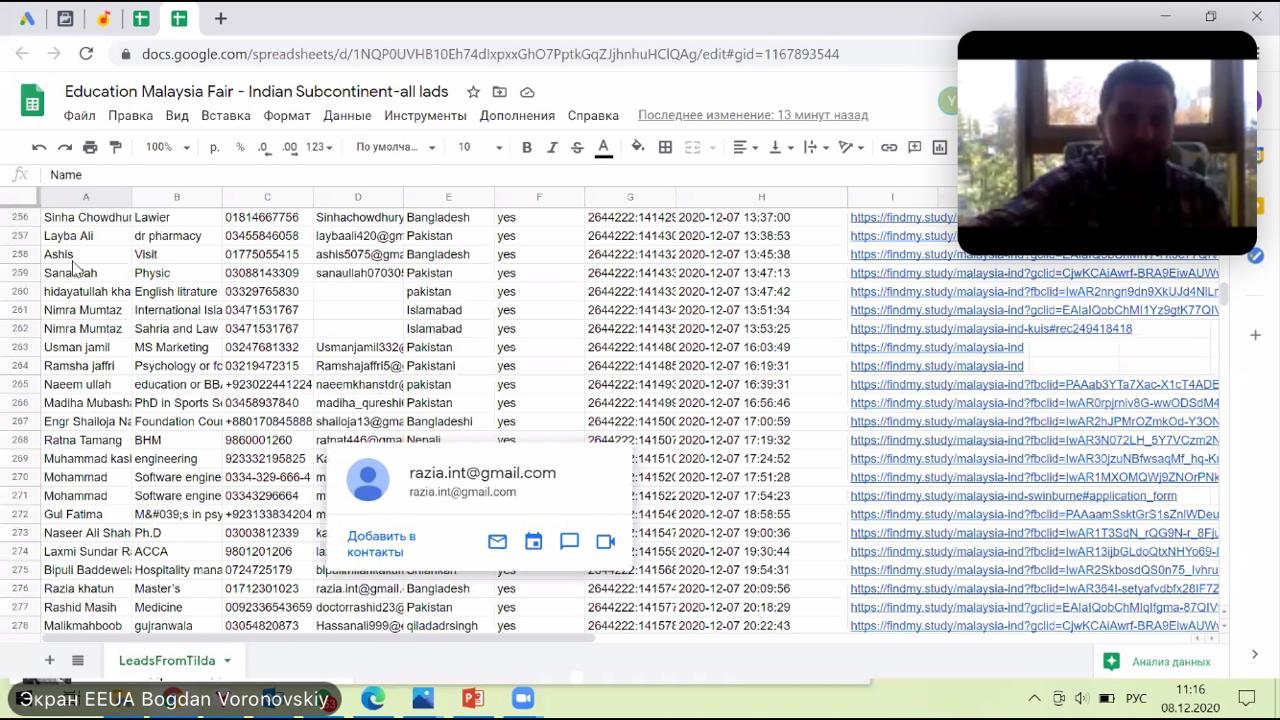Open PowerPoint from the taskbar
Image resolution: width=1280 pixels, height=720 pixels.
click(x=473, y=698)
